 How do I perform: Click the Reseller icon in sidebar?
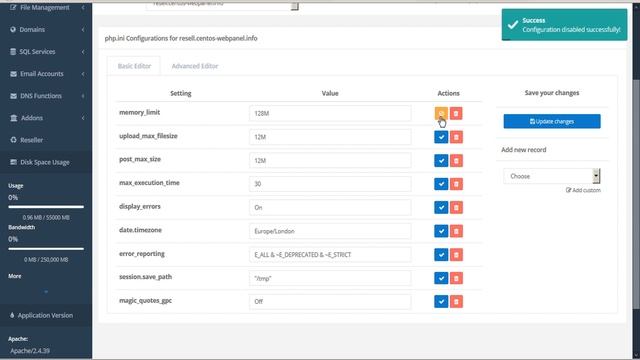(13, 140)
